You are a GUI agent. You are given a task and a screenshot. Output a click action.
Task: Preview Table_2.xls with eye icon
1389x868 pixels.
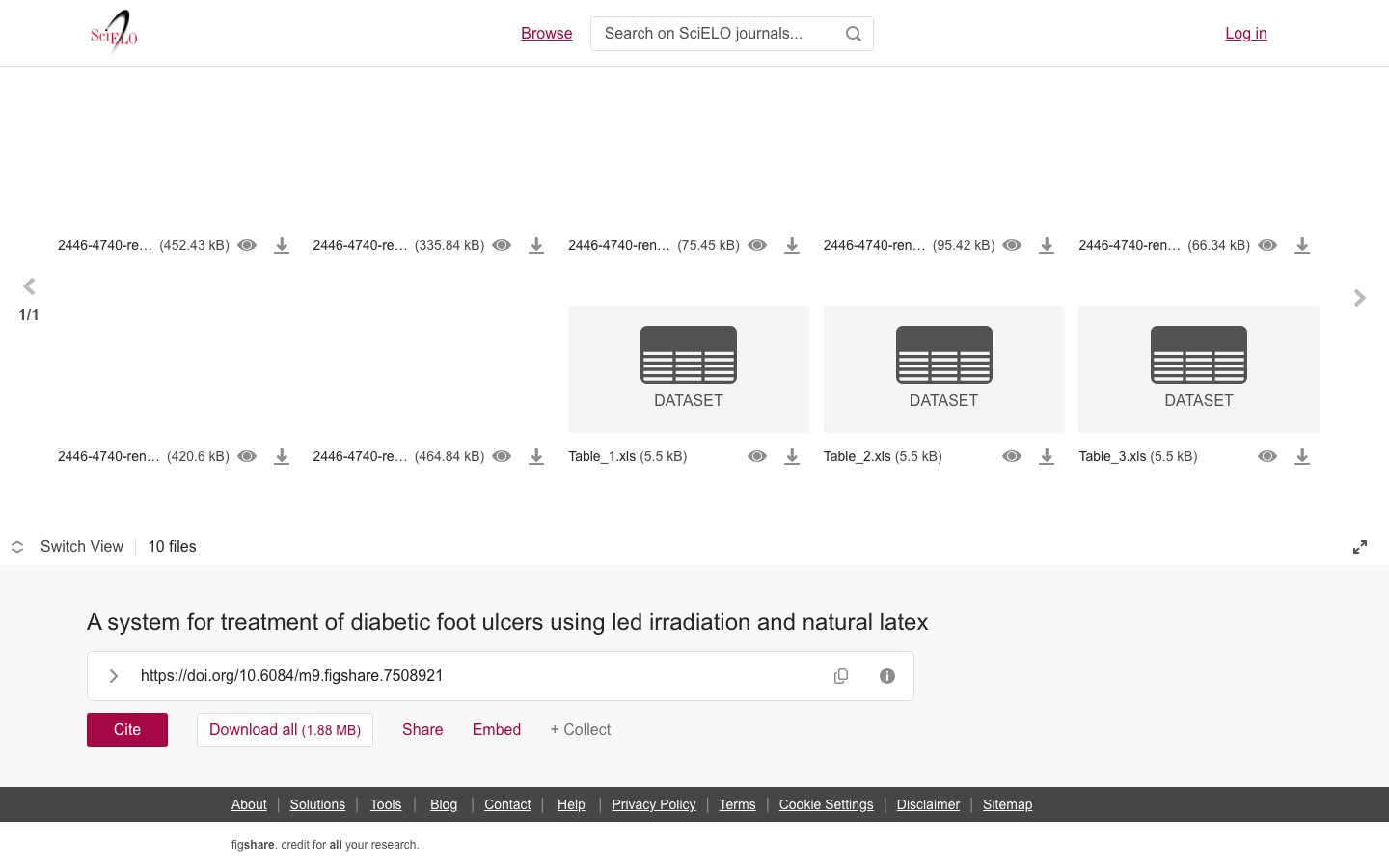point(1012,456)
